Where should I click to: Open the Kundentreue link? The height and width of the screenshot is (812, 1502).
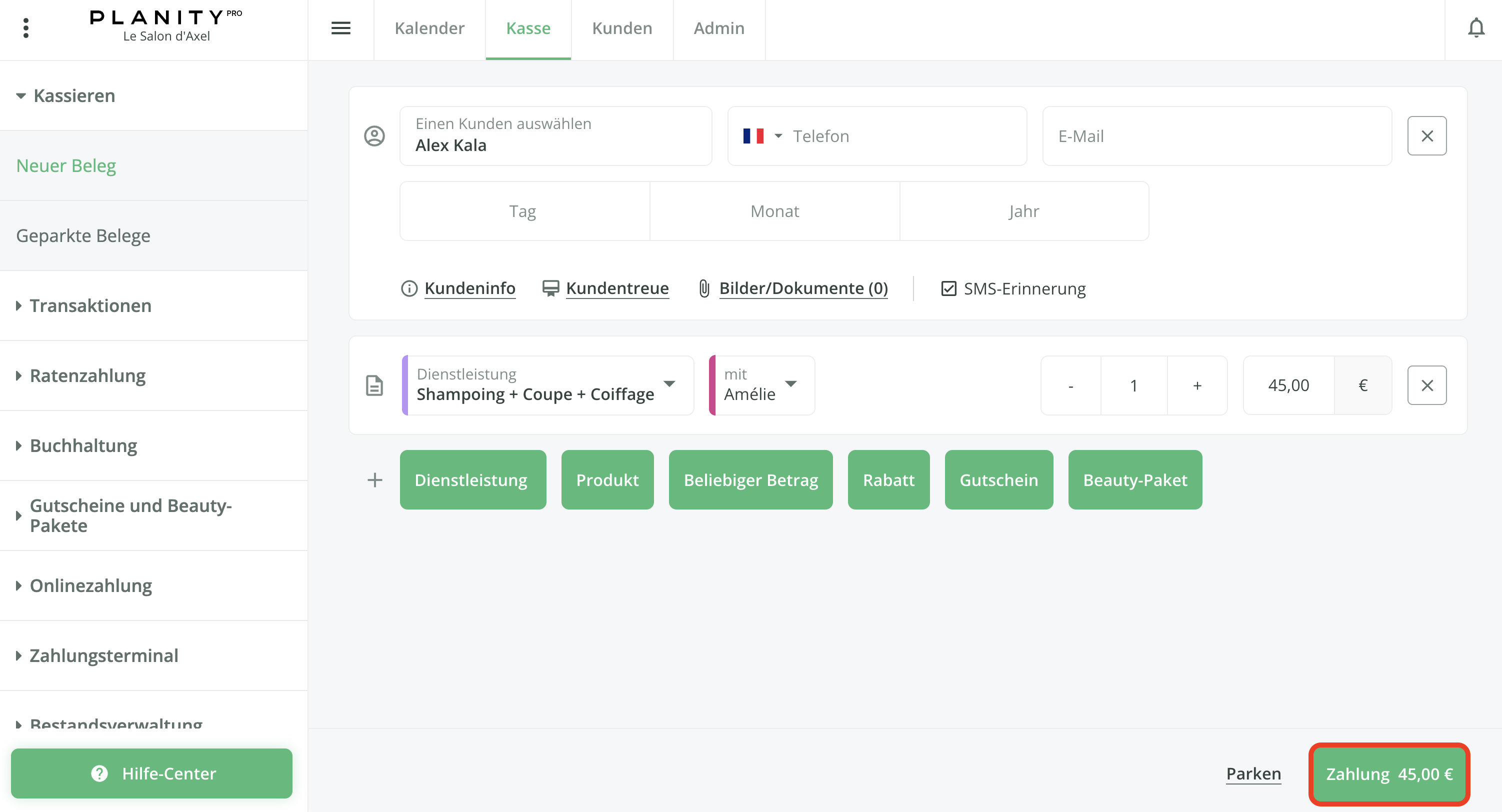pos(617,288)
